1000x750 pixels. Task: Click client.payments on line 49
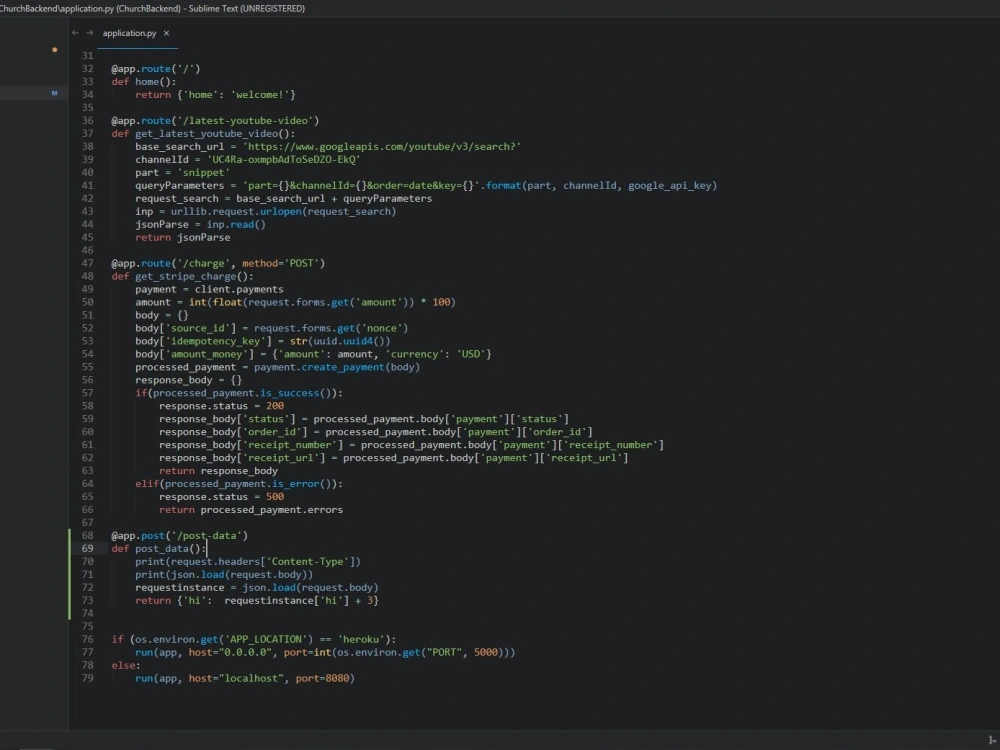click(x=239, y=289)
